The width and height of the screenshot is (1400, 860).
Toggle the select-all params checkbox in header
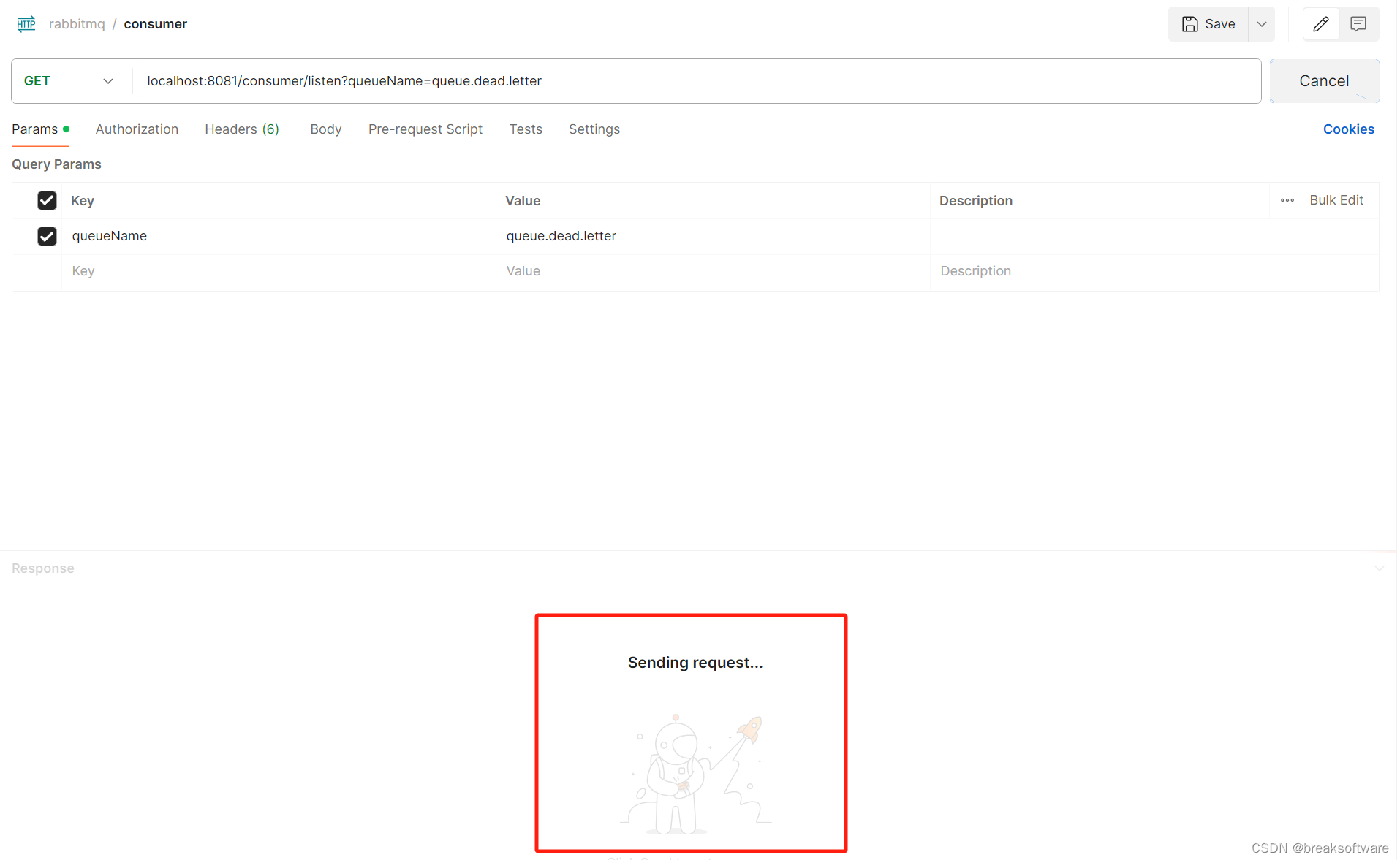[x=47, y=200]
